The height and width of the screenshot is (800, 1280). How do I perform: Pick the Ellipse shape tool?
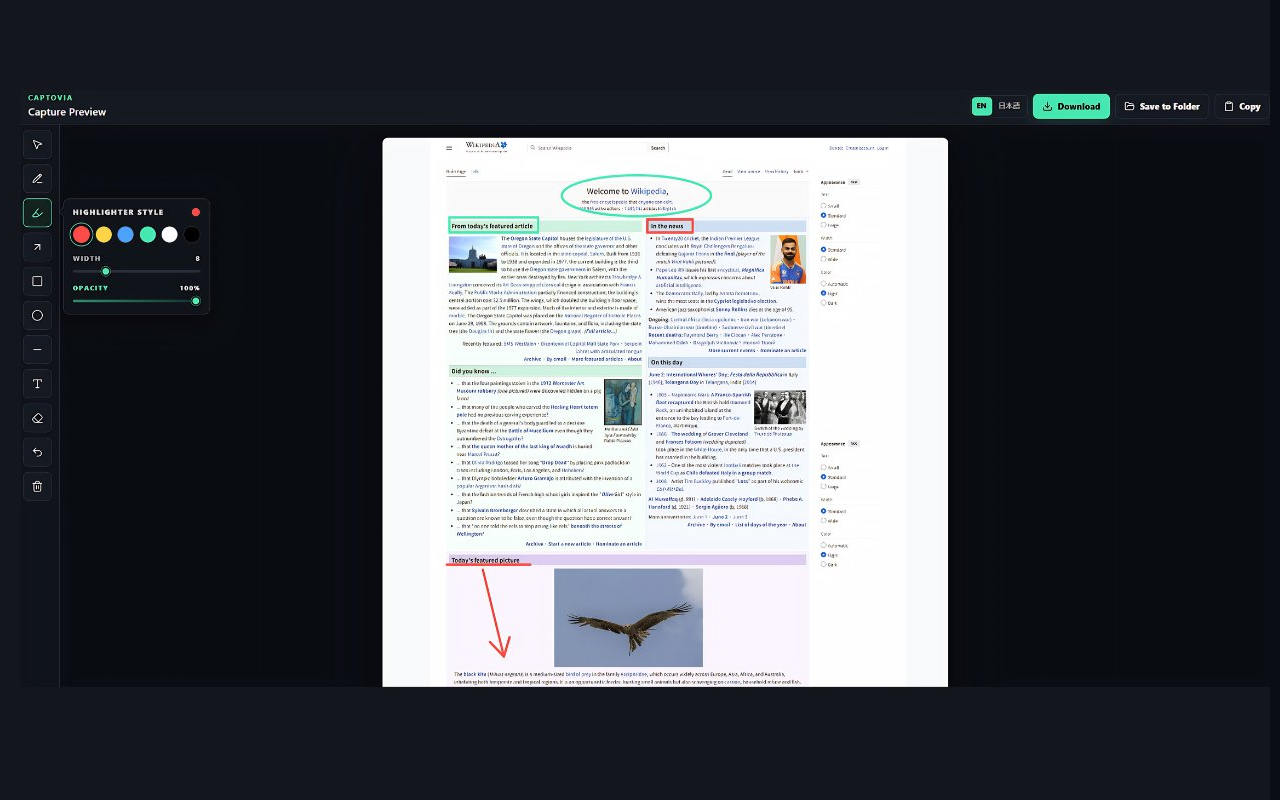(x=37, y=315)
